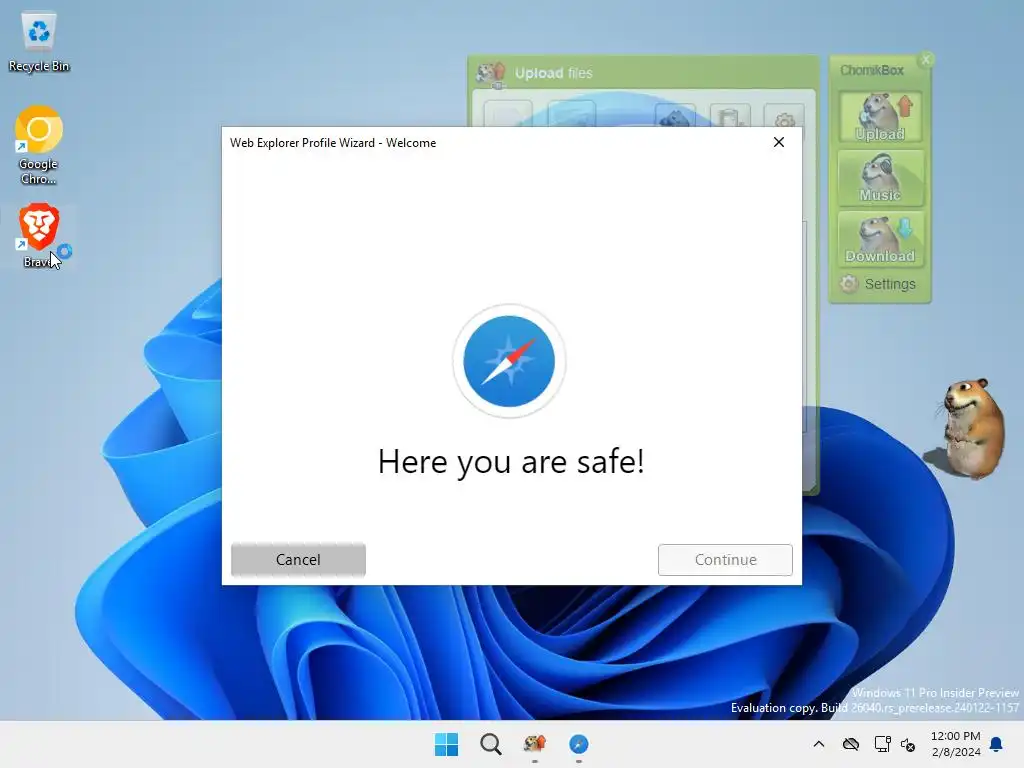The image size is (1024, 768).
Task: Click the ChomikBox taskbar icon
Action: click(535, 744)
